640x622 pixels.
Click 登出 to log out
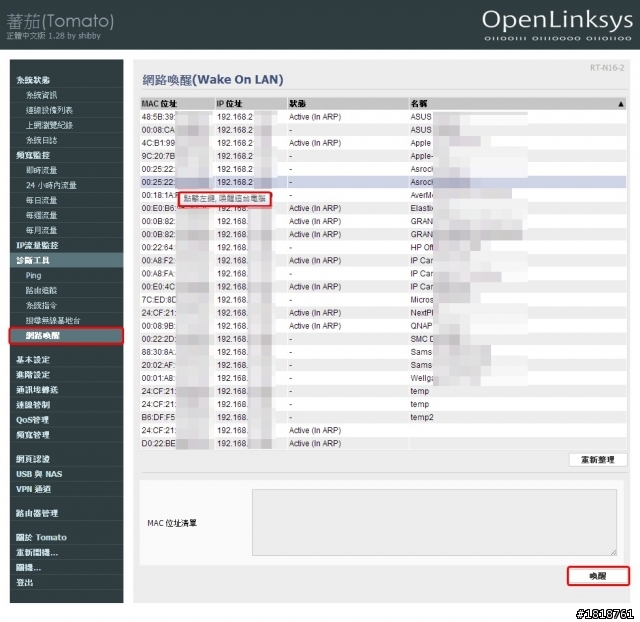tap(24, 582)
